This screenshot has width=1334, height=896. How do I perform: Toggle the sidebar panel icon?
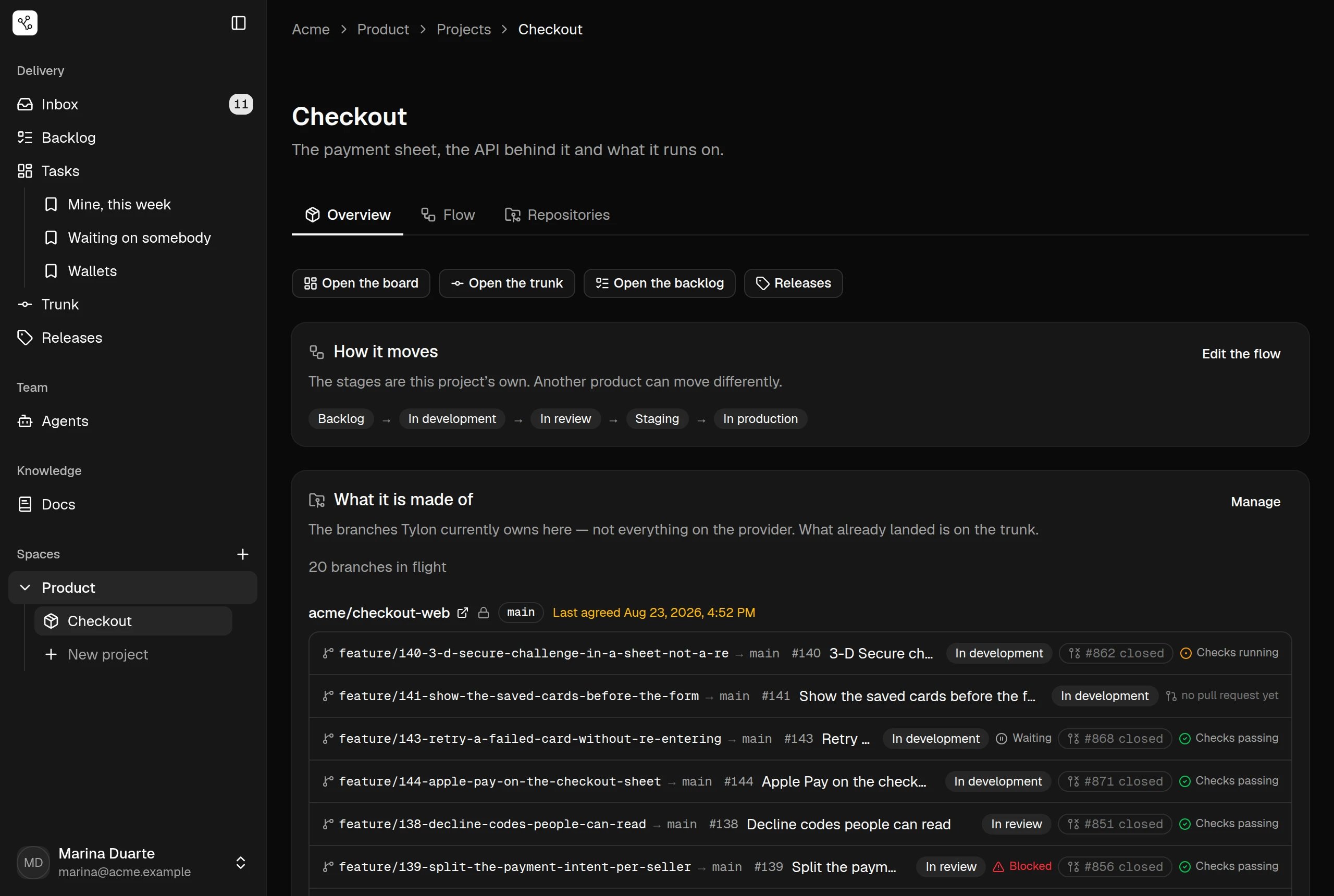238,23
